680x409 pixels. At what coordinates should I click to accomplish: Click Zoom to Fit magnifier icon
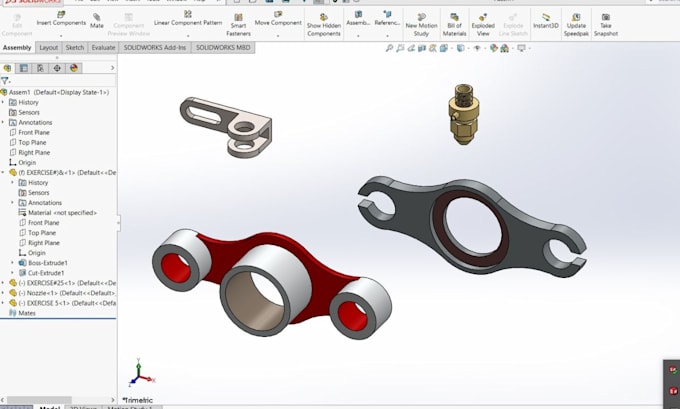[389, 48]
